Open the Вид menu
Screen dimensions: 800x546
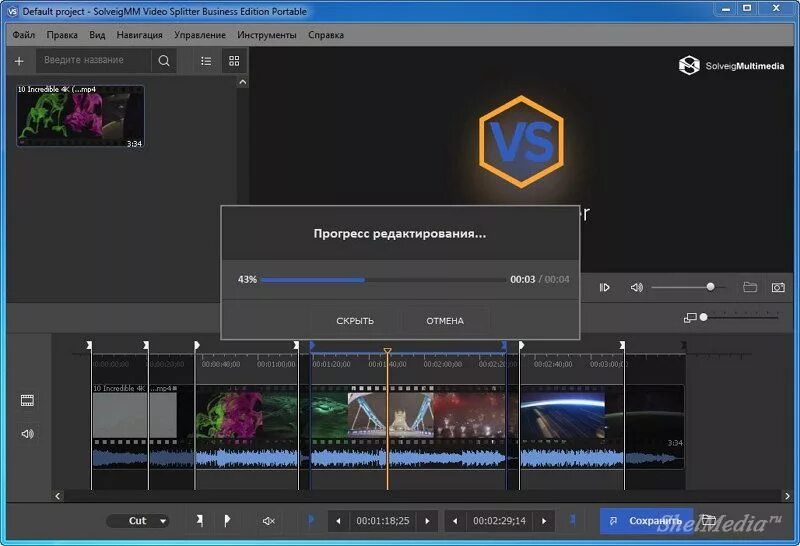tap(97, 35)
